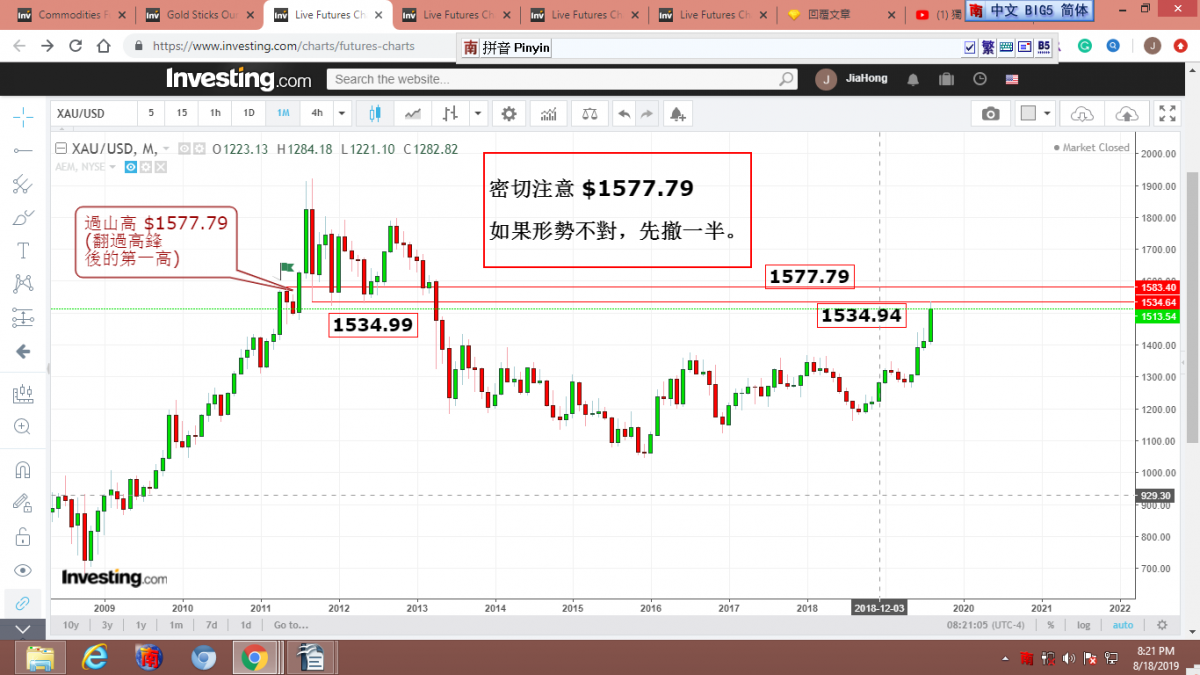
Task: Select the 1D interval
Action: [249, 114]
